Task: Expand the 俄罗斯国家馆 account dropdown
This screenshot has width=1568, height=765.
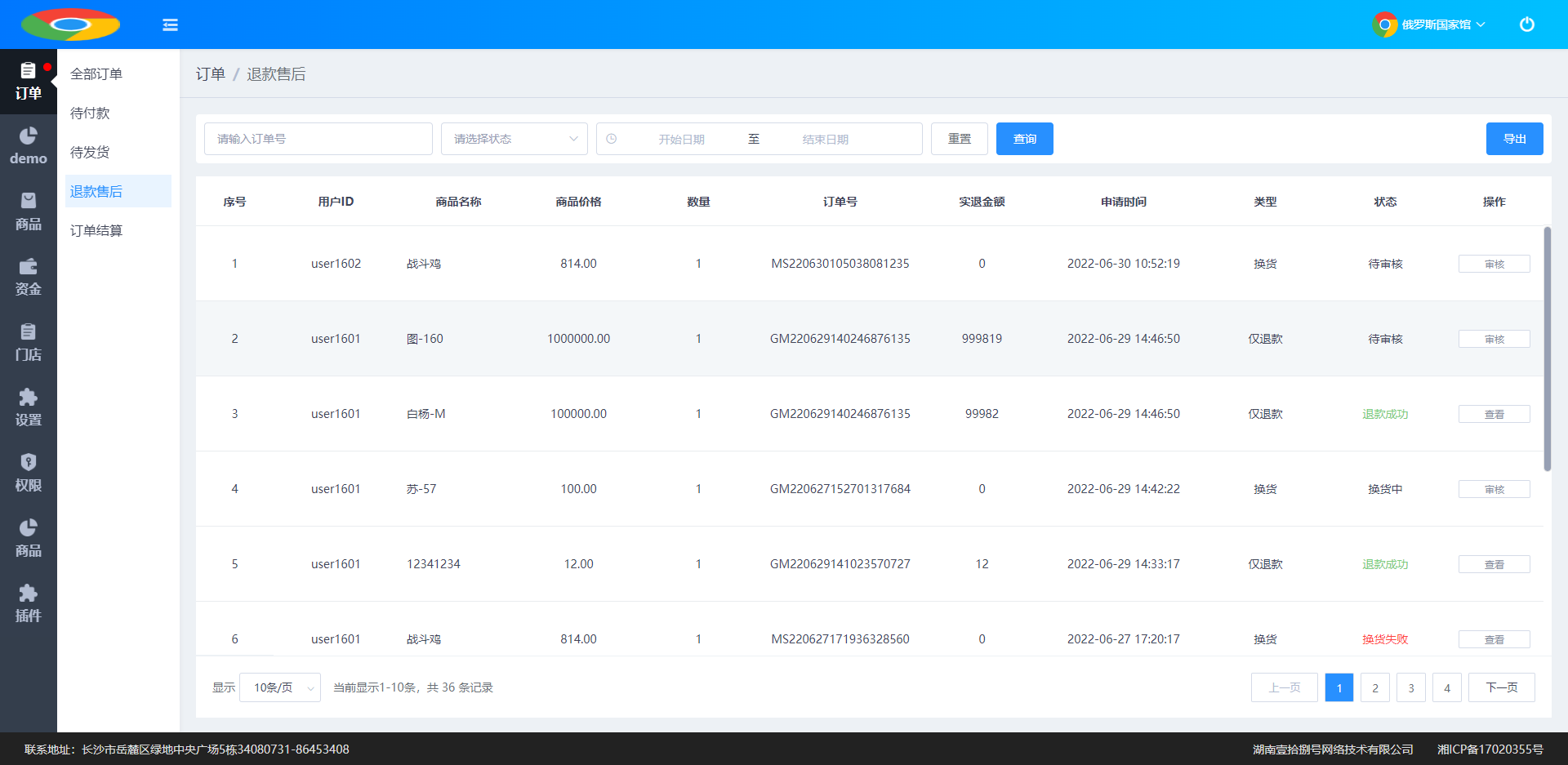Action: (1443, 24)
